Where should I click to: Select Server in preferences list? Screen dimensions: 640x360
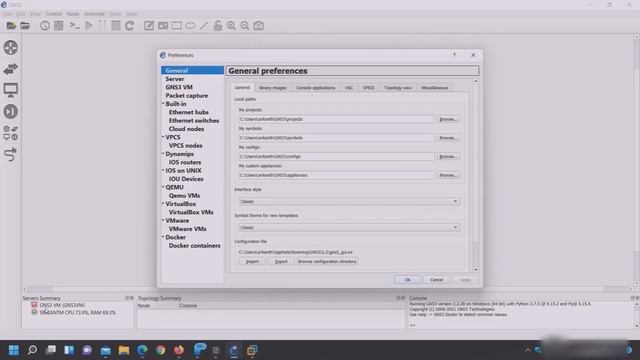(x=175, y=79)
